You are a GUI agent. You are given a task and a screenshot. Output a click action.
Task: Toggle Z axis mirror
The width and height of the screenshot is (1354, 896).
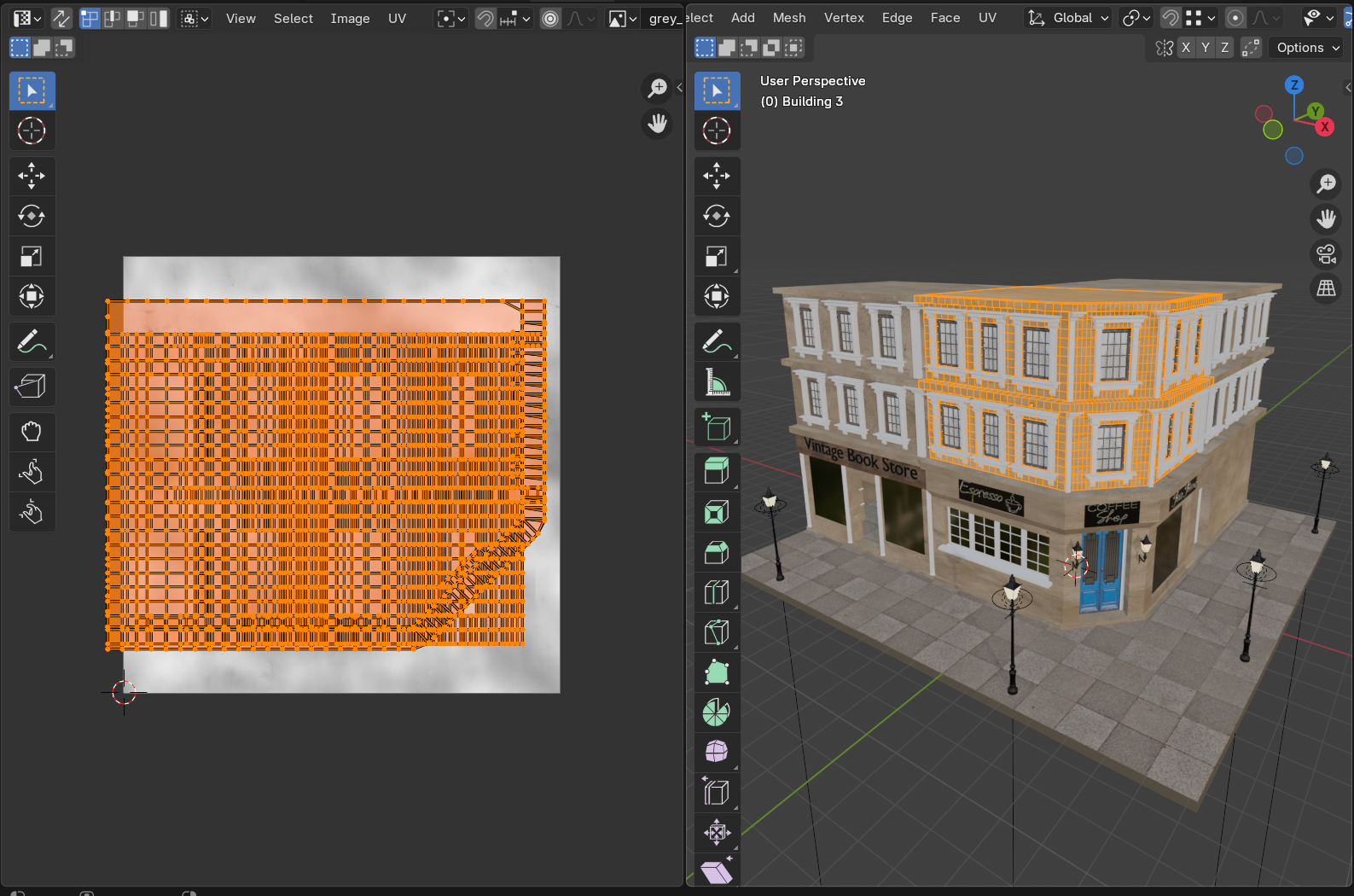[x=1225, y=48]
